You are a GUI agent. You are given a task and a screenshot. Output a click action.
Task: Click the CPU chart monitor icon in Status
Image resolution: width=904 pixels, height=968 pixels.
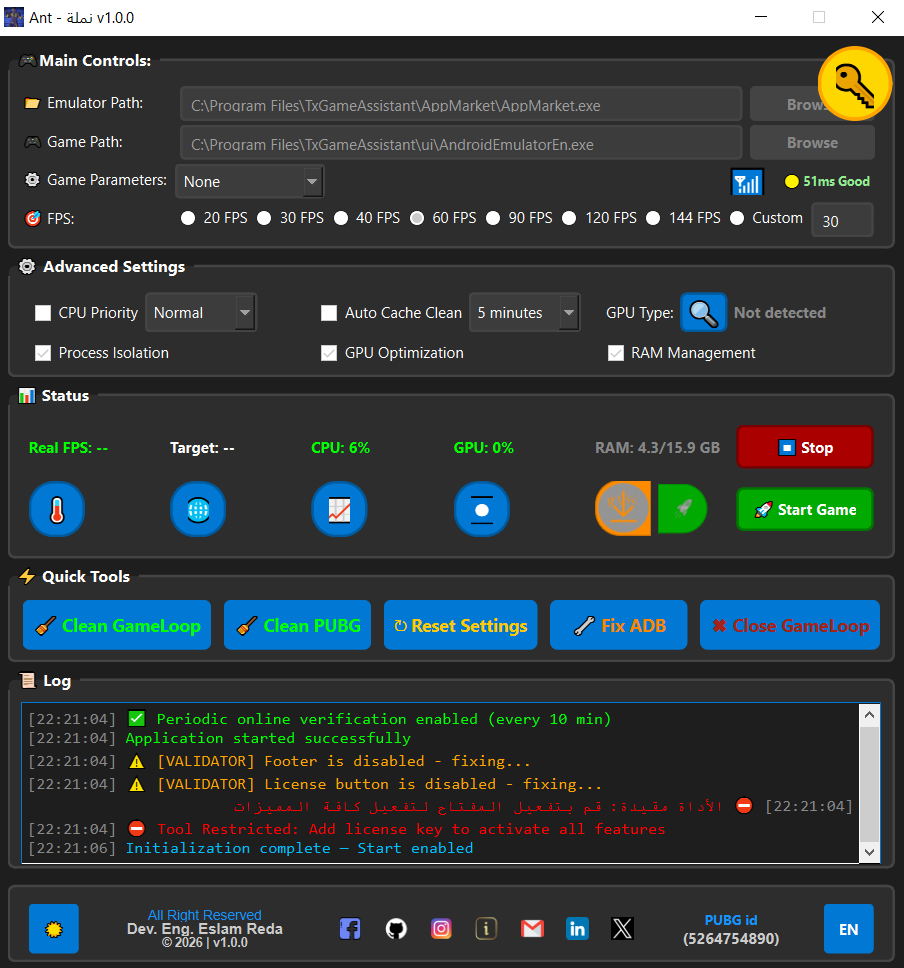click(339, 509)
